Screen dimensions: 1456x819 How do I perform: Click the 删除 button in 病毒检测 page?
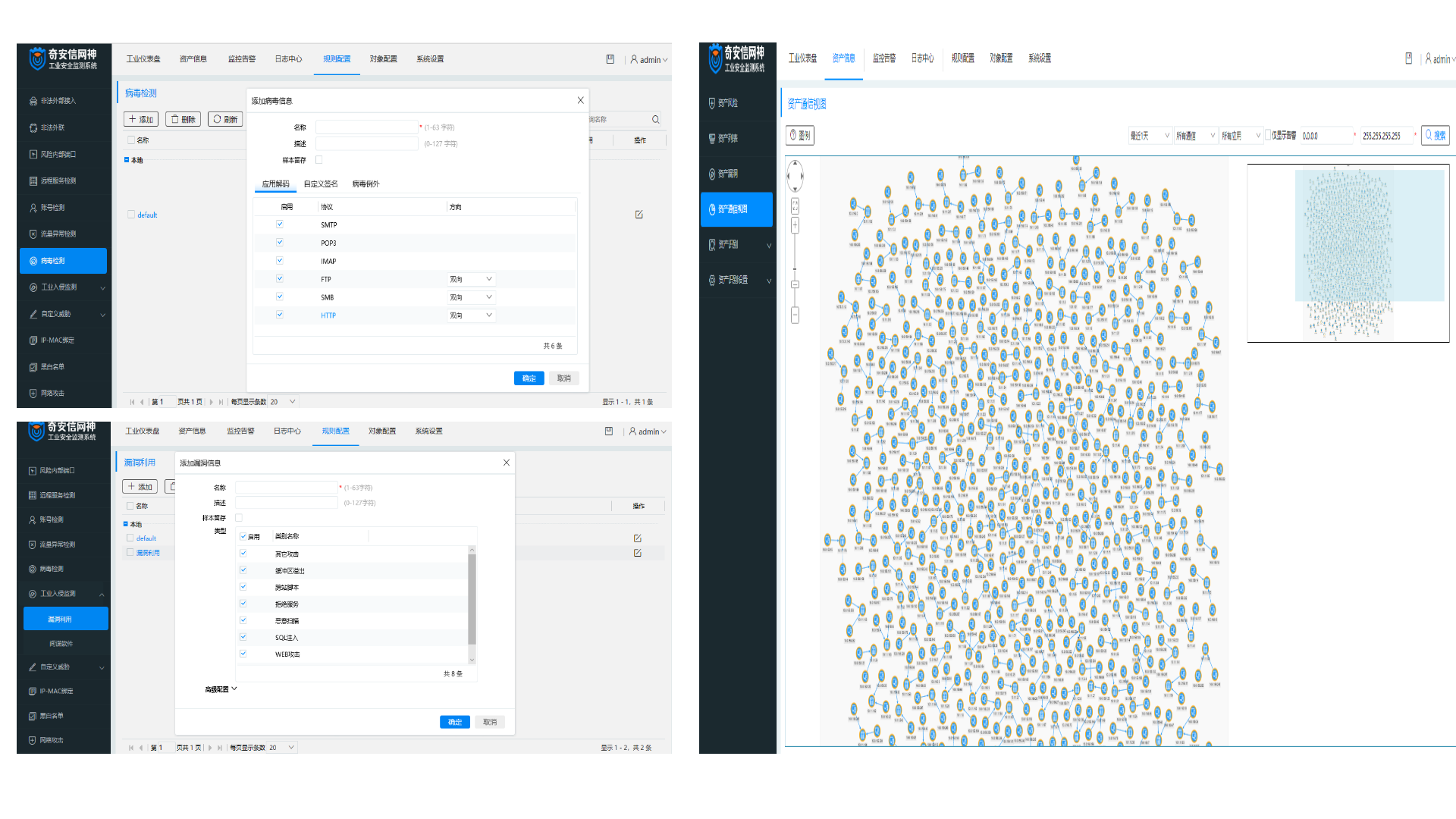[x=183, y=120]
